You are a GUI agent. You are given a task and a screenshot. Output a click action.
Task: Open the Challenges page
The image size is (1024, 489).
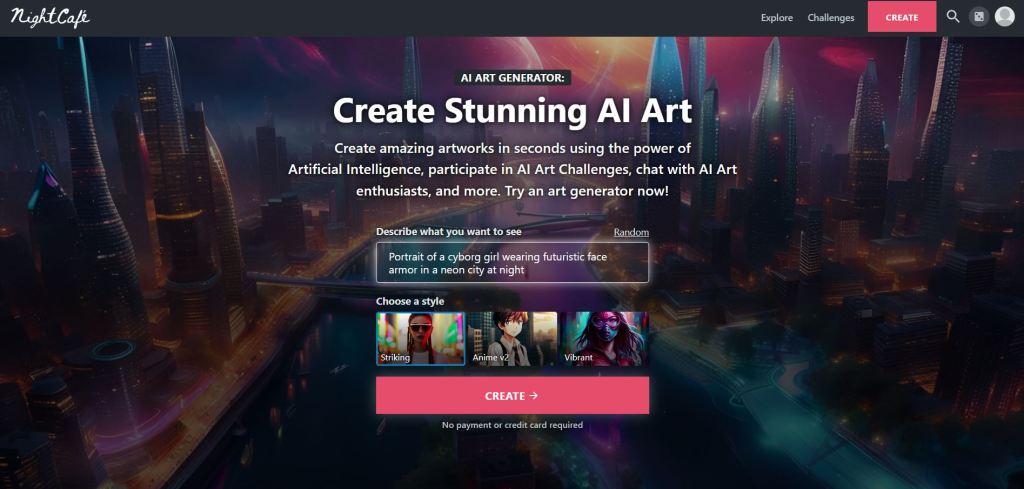(831, 18)
